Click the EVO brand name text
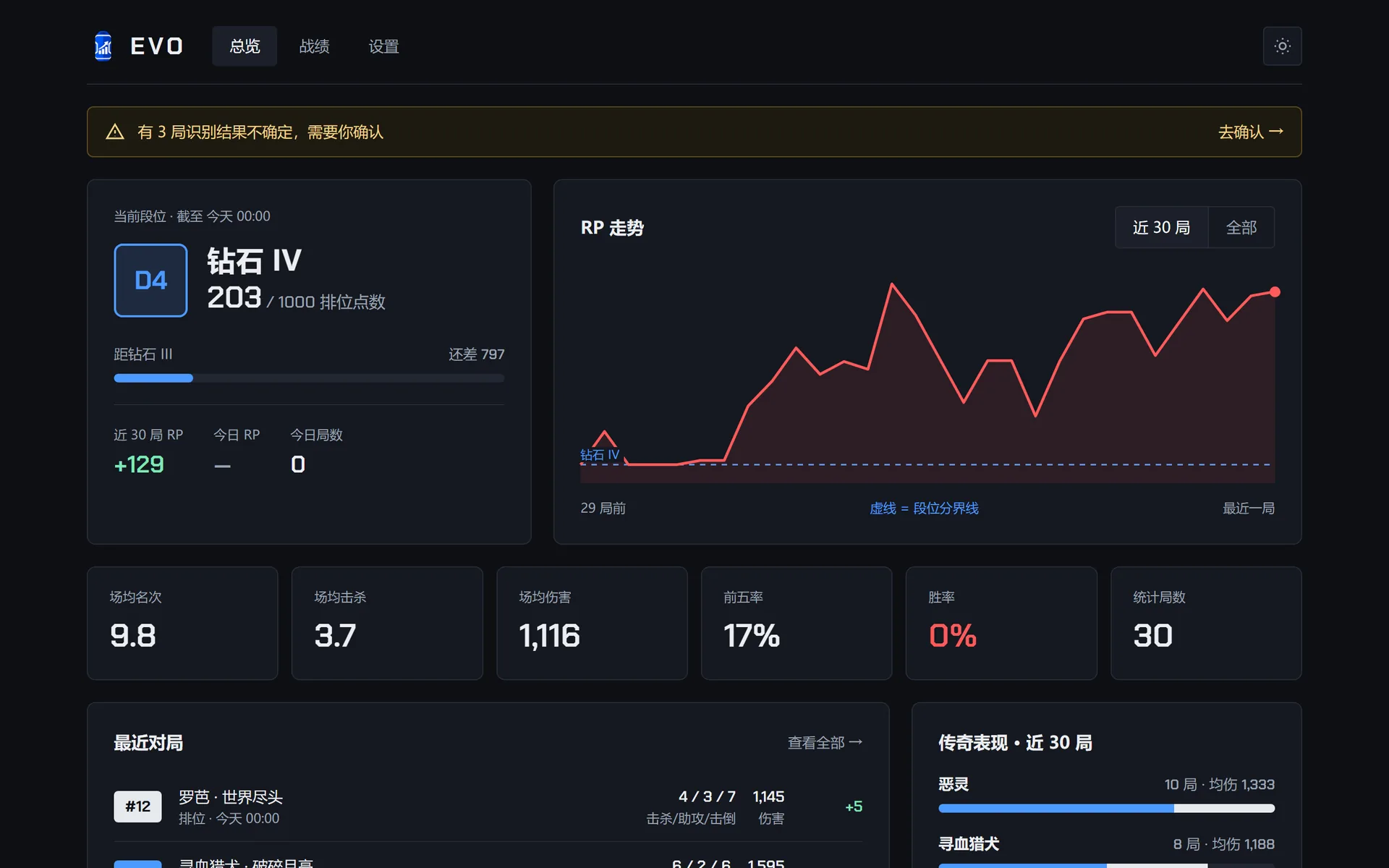This screenshot has width=1389, height=868. [157, 46]
